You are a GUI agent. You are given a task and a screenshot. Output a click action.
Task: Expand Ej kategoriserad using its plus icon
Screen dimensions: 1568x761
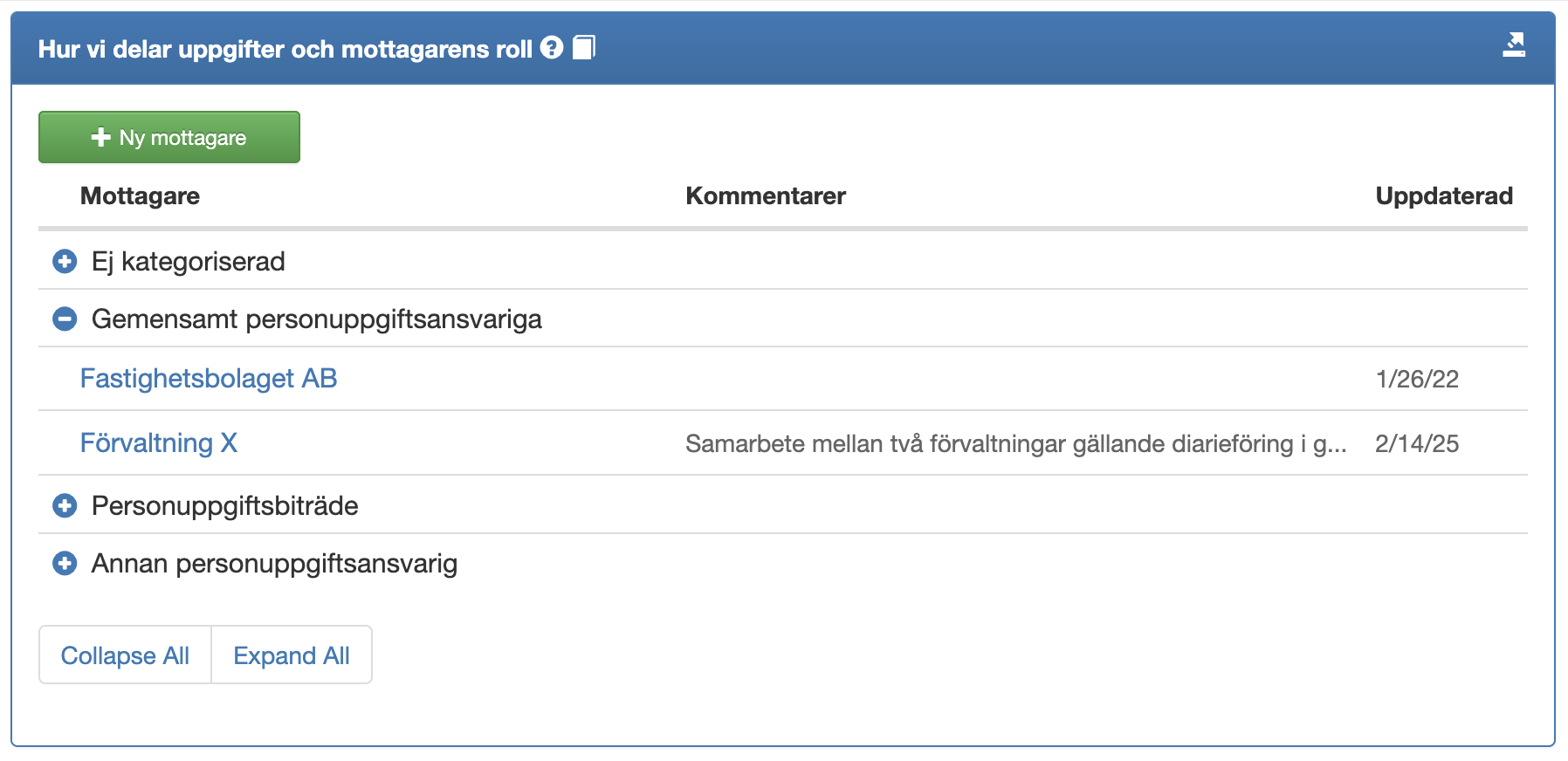(x=65, y=262)
